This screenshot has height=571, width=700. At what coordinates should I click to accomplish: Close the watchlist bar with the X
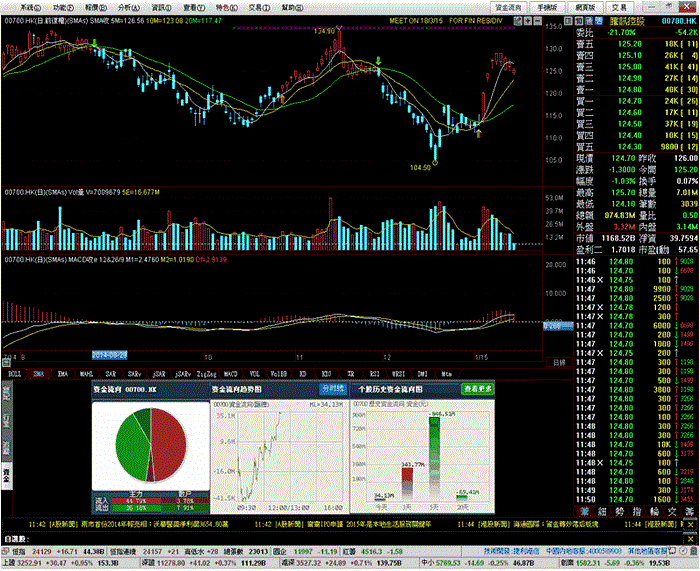pos(691,539)
